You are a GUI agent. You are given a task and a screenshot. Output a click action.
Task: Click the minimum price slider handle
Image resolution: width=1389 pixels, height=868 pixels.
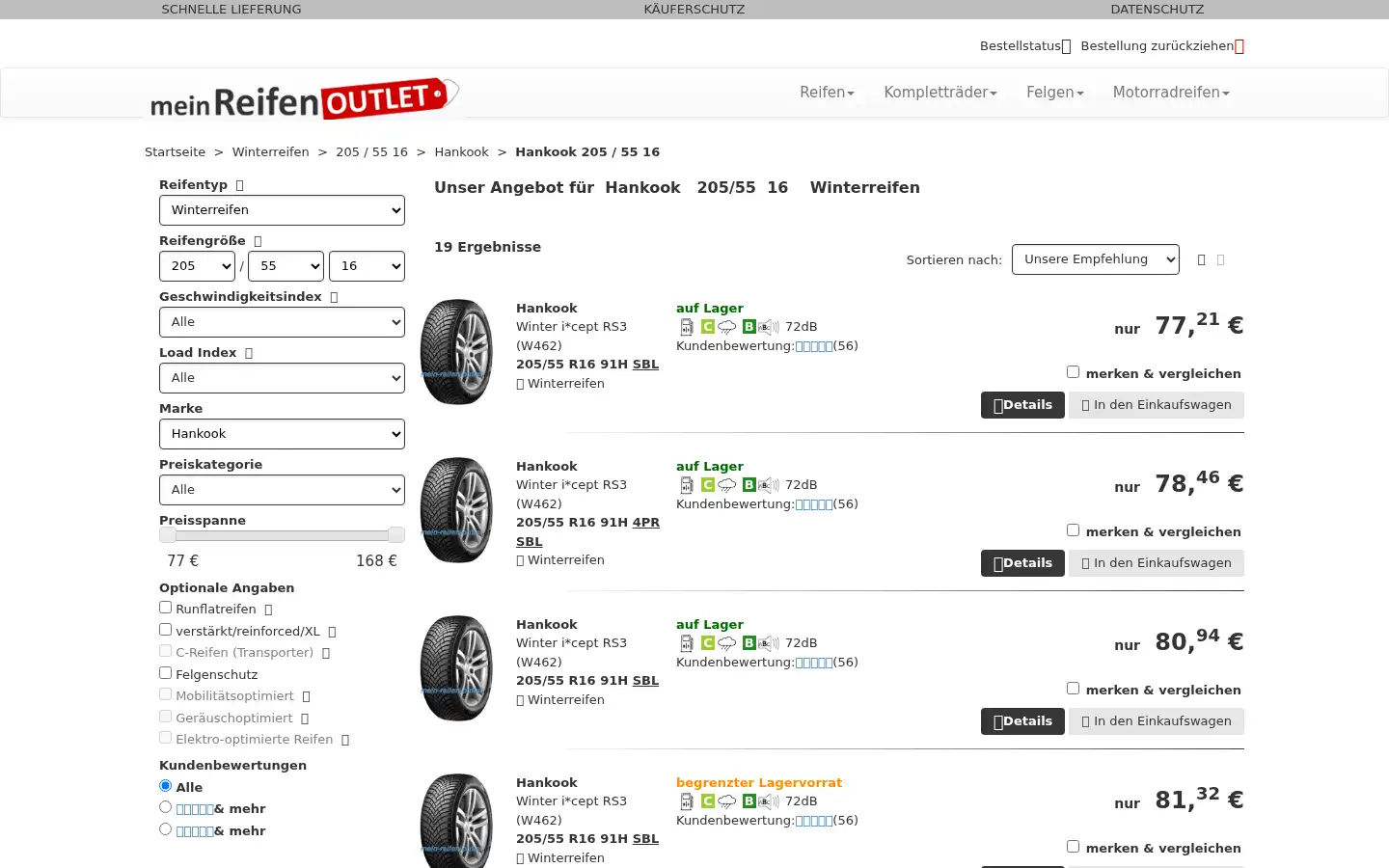click(168, 535)
